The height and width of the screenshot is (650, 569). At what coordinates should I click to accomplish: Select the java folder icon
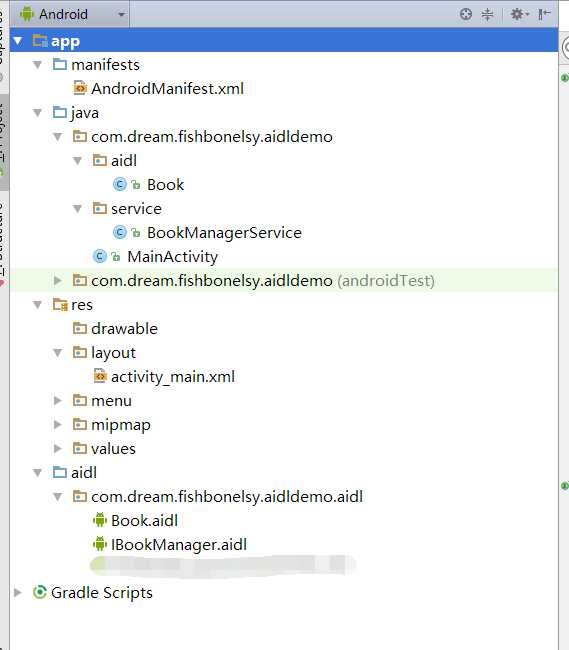point(60,113)
